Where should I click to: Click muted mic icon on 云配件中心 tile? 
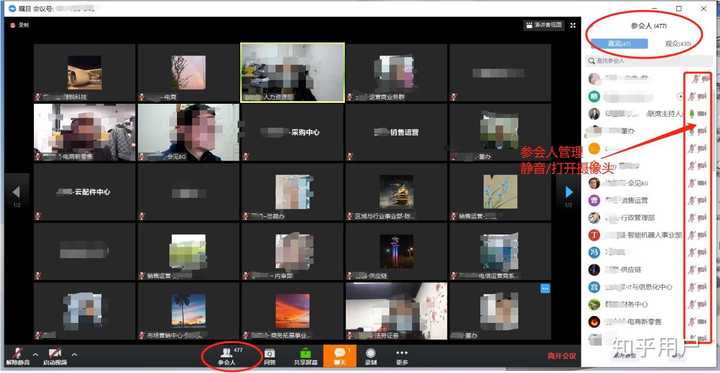coord(38,216)
